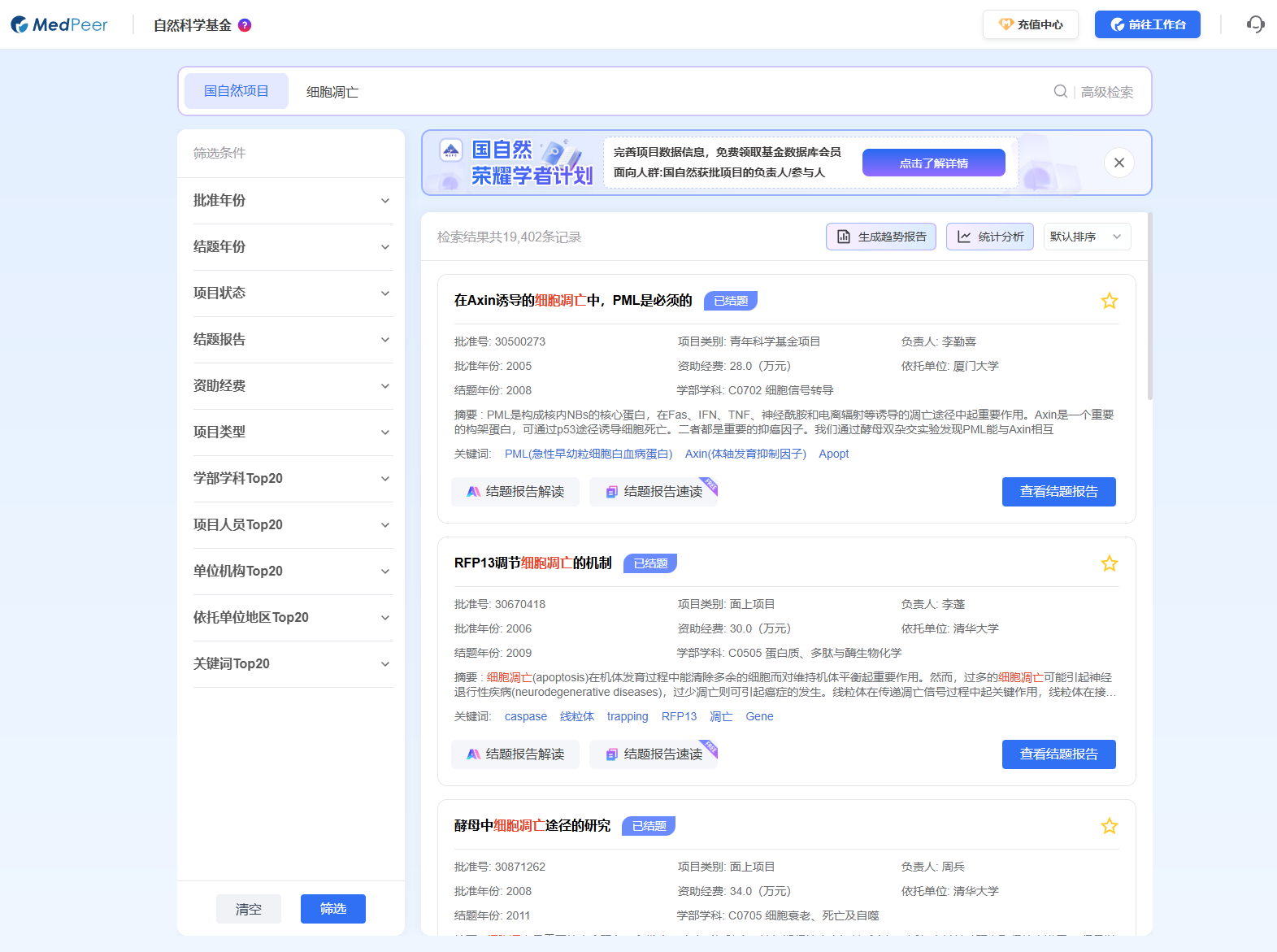Click keyword 线粒体
1277x952 pixels.
(577, 716)
